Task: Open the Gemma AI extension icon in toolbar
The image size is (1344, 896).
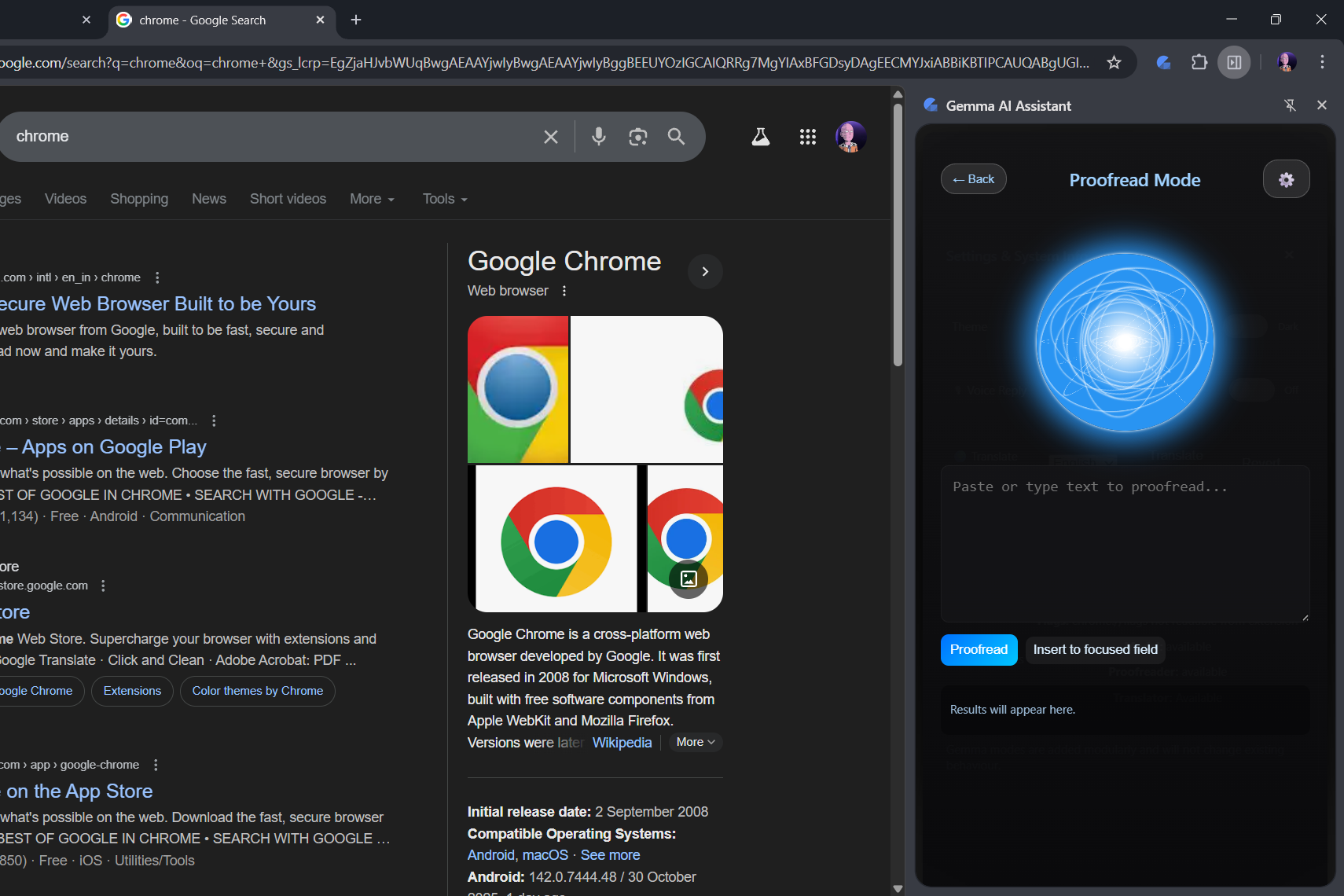Action: (1164, 62)
